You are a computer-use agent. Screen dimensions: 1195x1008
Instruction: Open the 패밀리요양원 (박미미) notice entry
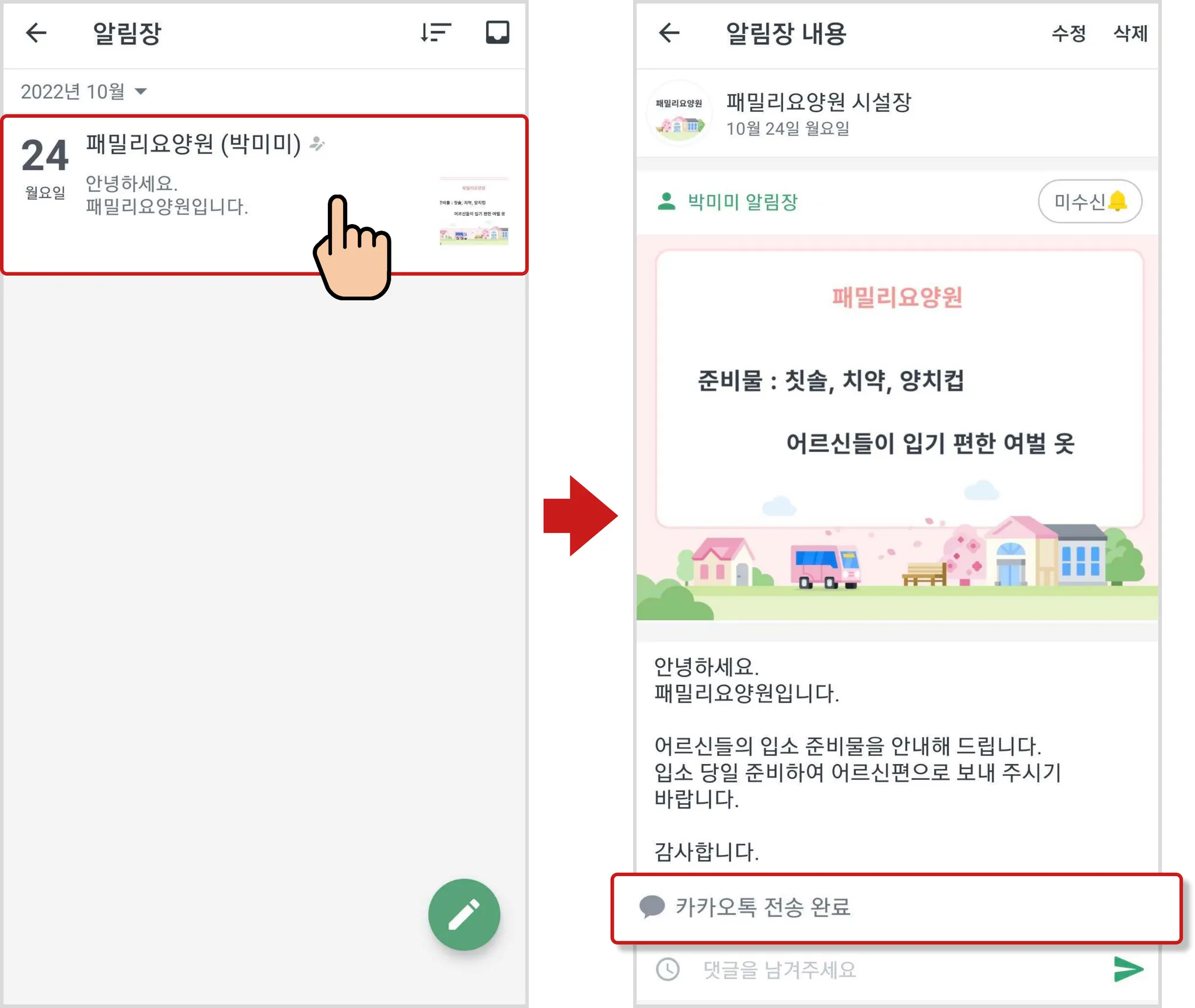[264, 195]
